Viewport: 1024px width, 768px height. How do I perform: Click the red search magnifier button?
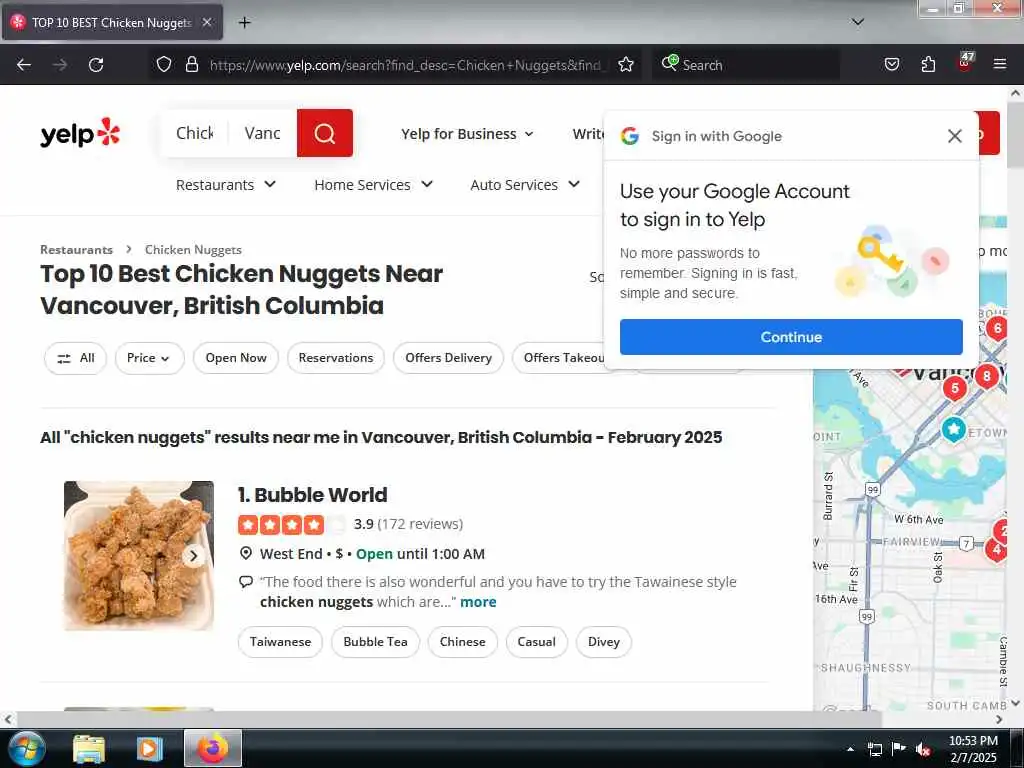tap(325, 133)
